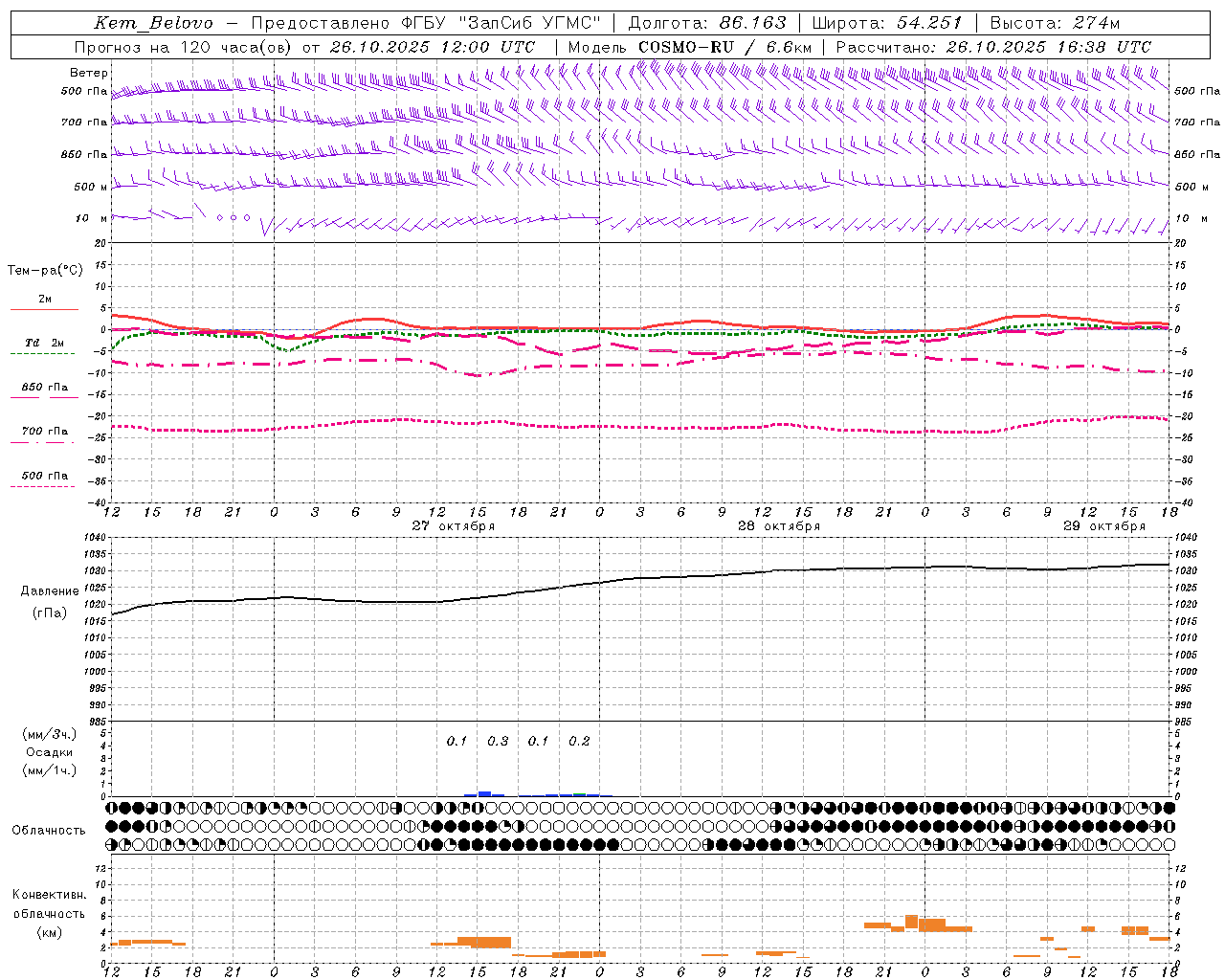Click the 0.3 precipitation amount value
1225x980 pixels.
point(498,742)
